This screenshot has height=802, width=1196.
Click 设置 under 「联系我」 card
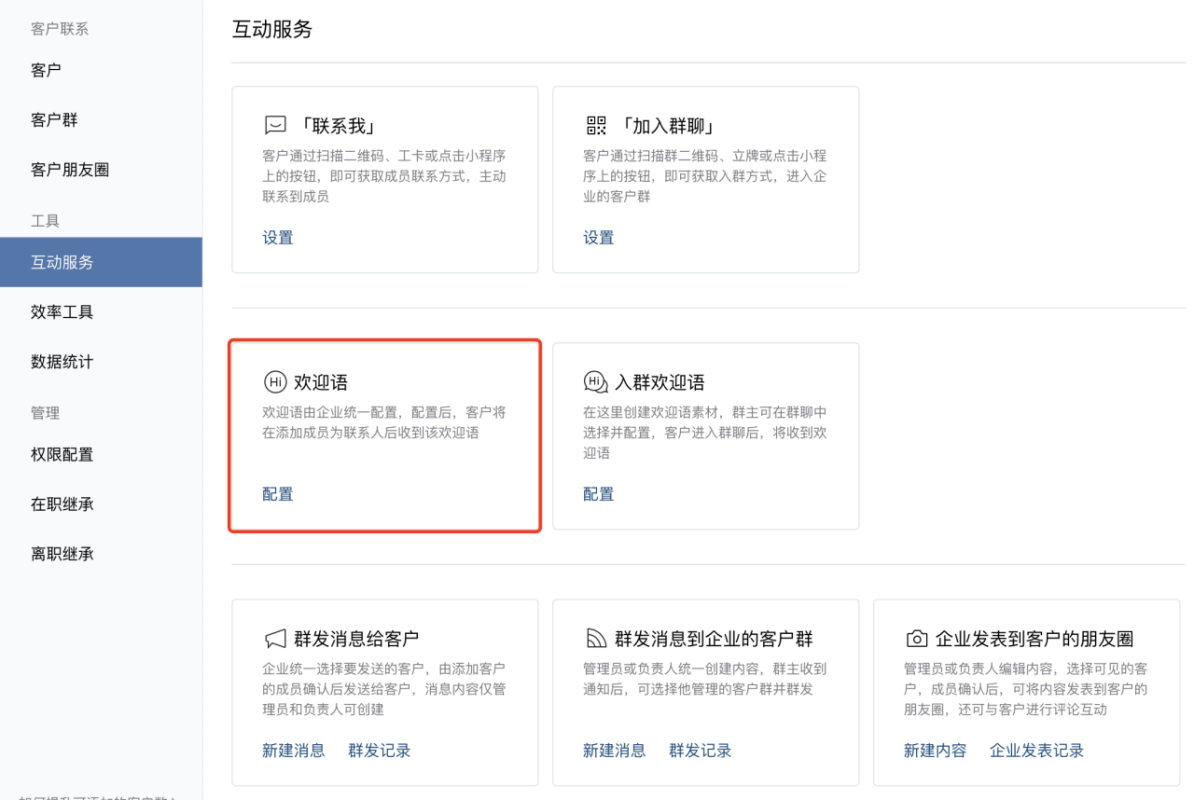278,238
